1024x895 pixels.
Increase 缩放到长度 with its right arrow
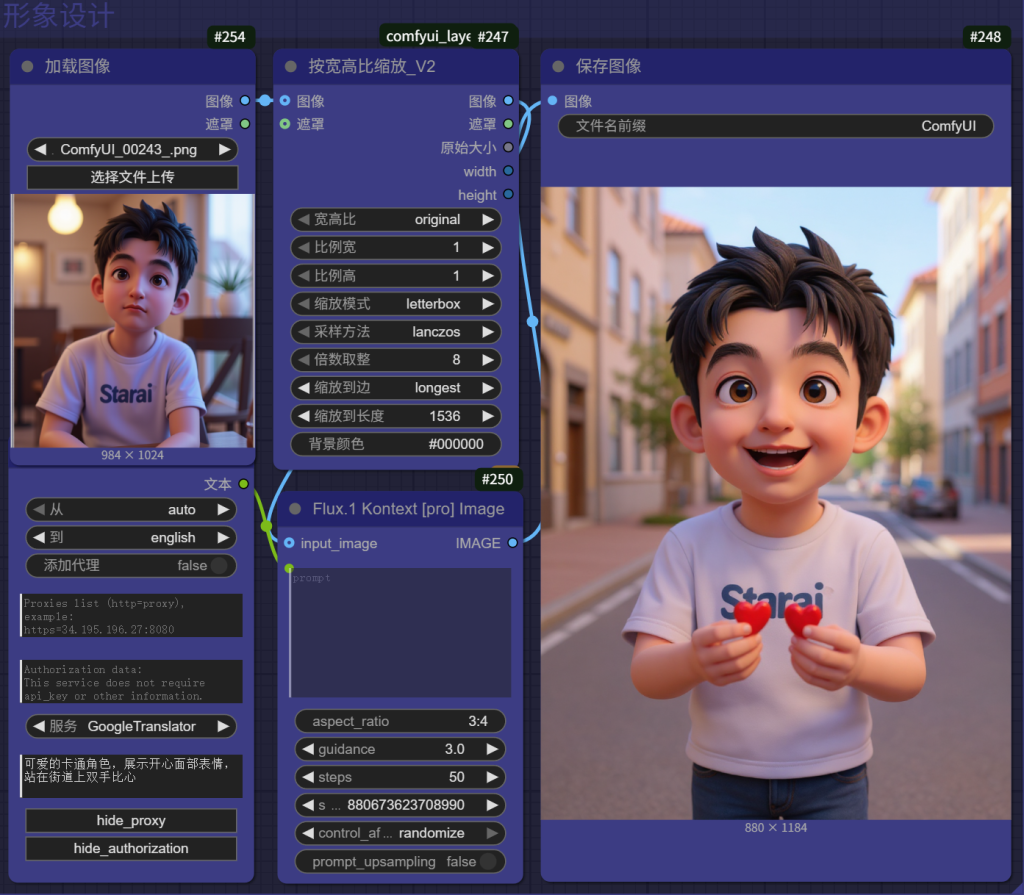pyautogui.click(x=488, y=416)
